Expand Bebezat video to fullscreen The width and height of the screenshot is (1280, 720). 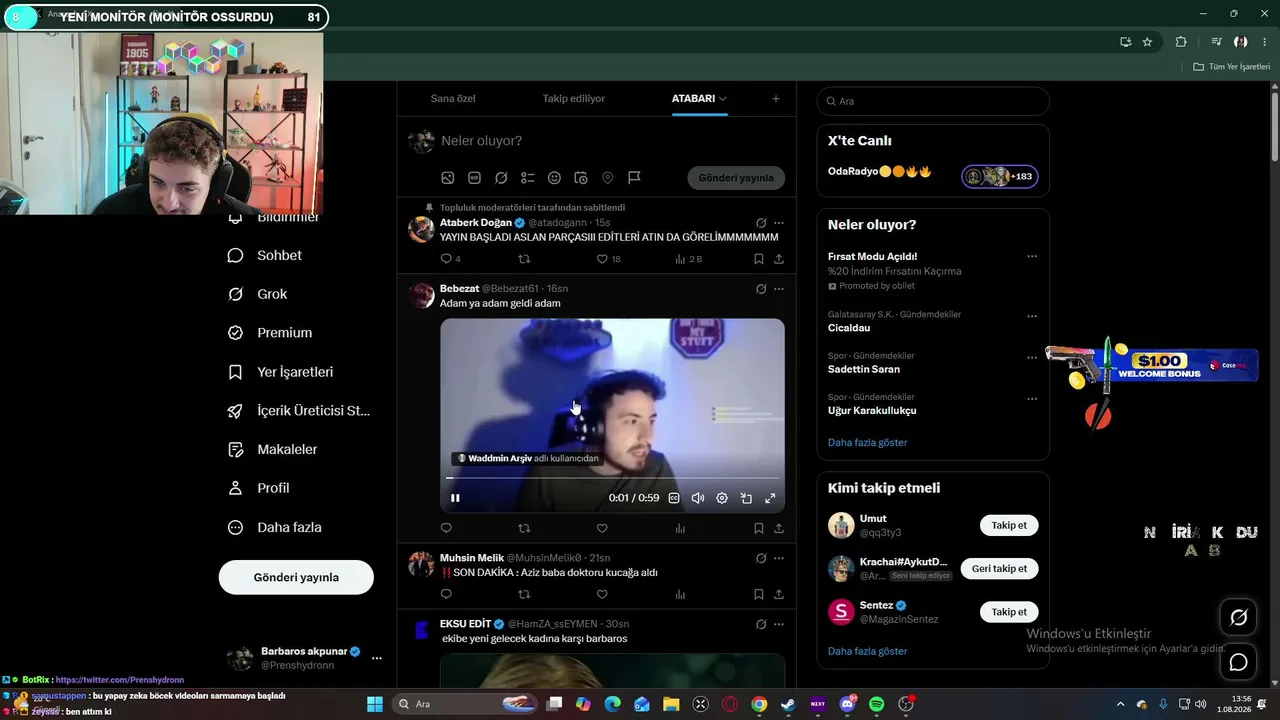pyautogui.click(x=770, y=498)
